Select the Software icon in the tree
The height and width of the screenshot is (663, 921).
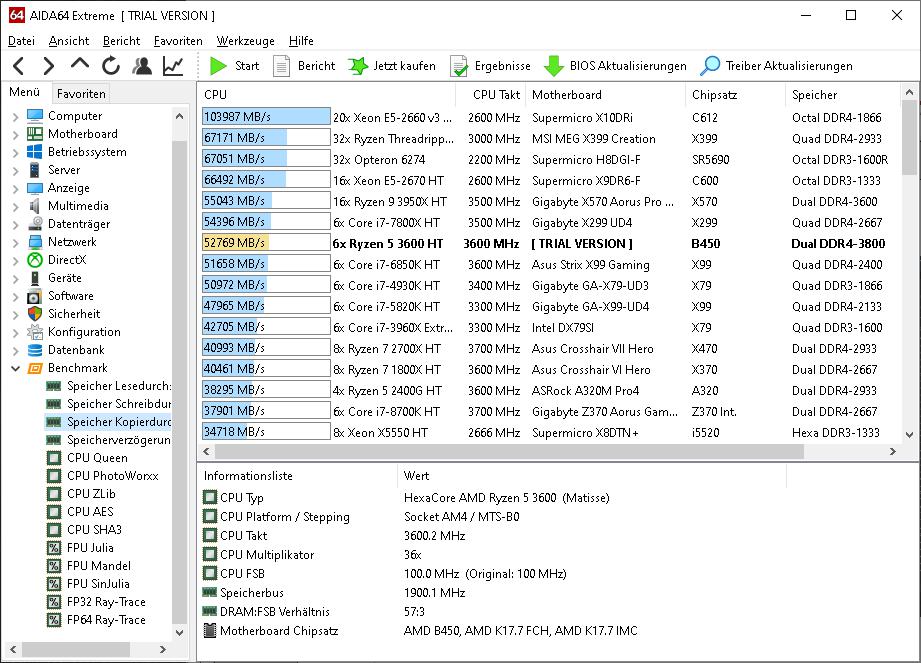tap(35, 296)
